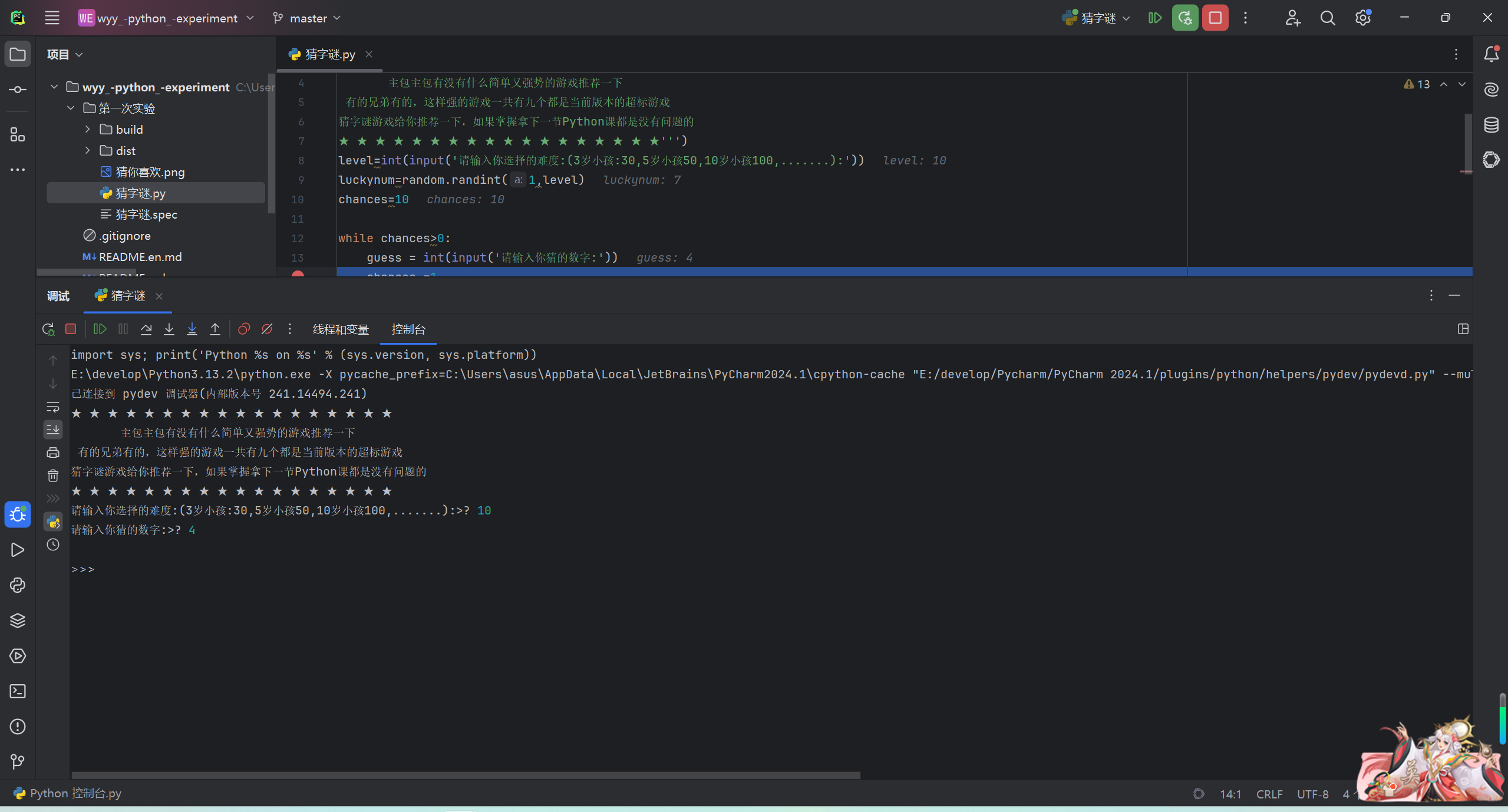The width and height of the screenshot is (1508, 812).
Task: Open Terminal tool window icon
Action: [18, 691]
